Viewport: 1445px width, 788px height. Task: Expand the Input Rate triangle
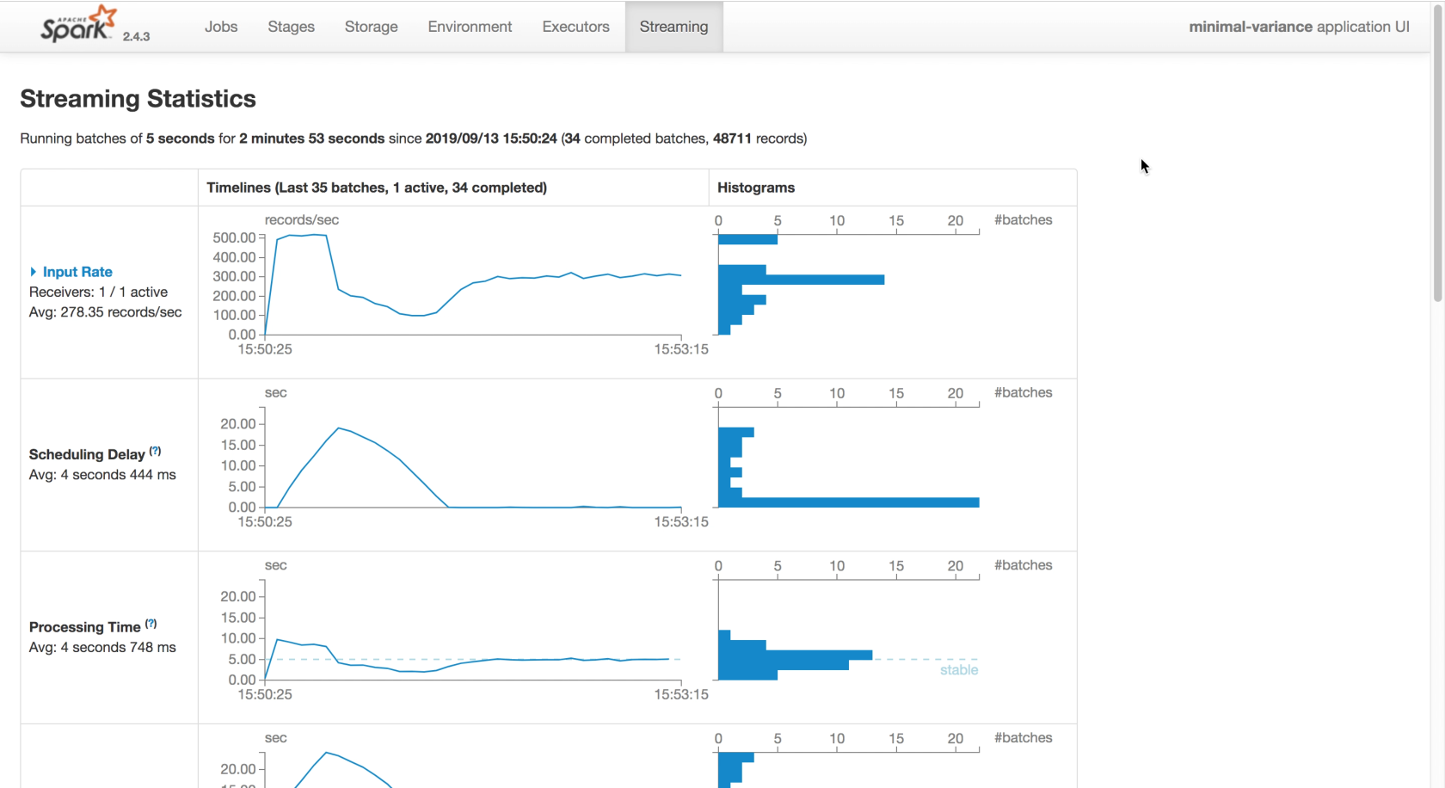point(33,272)
